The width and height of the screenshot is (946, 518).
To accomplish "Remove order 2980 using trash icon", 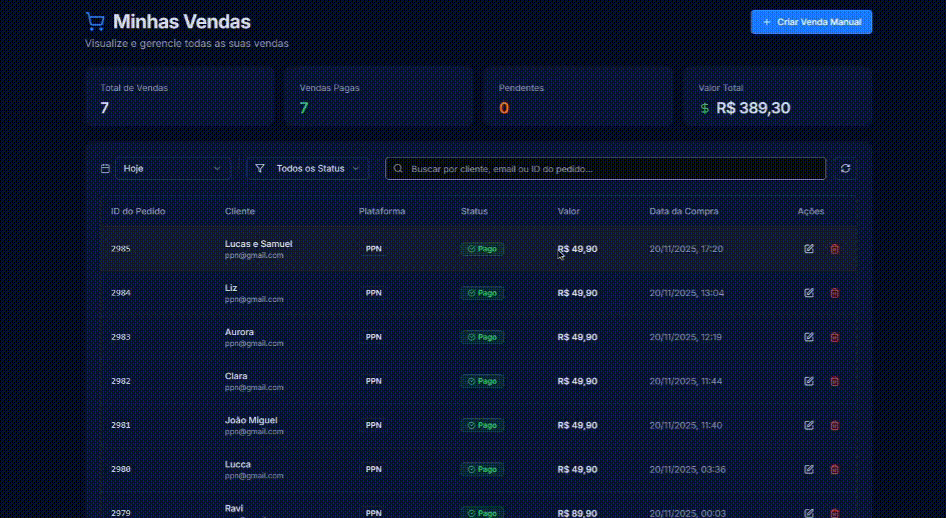I will (835, 469).
